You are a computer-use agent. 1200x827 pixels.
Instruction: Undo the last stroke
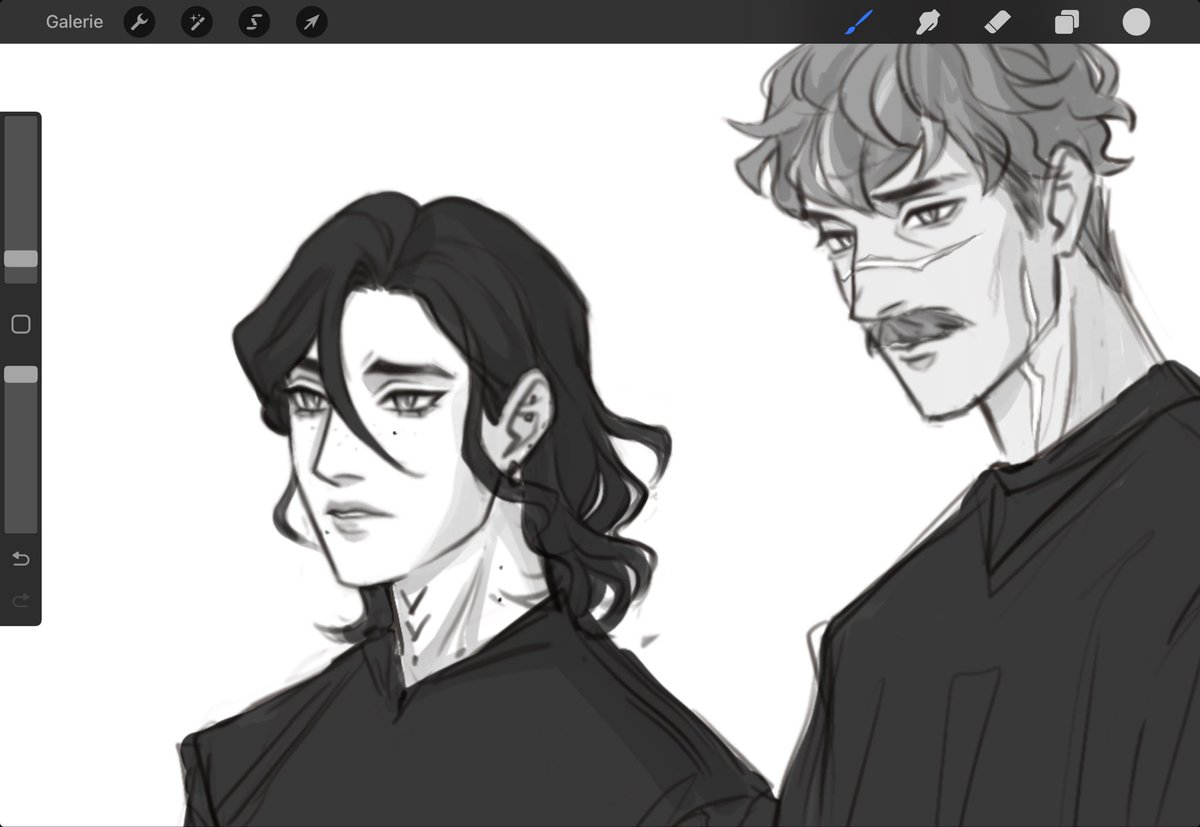pos(21,558)
